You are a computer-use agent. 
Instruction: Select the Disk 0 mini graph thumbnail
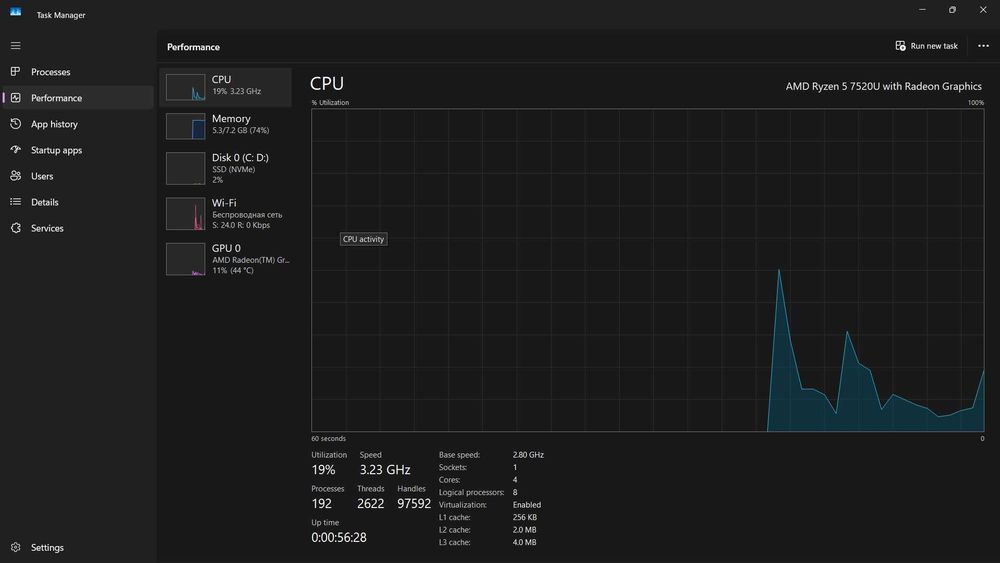click(x=186, y=168)
